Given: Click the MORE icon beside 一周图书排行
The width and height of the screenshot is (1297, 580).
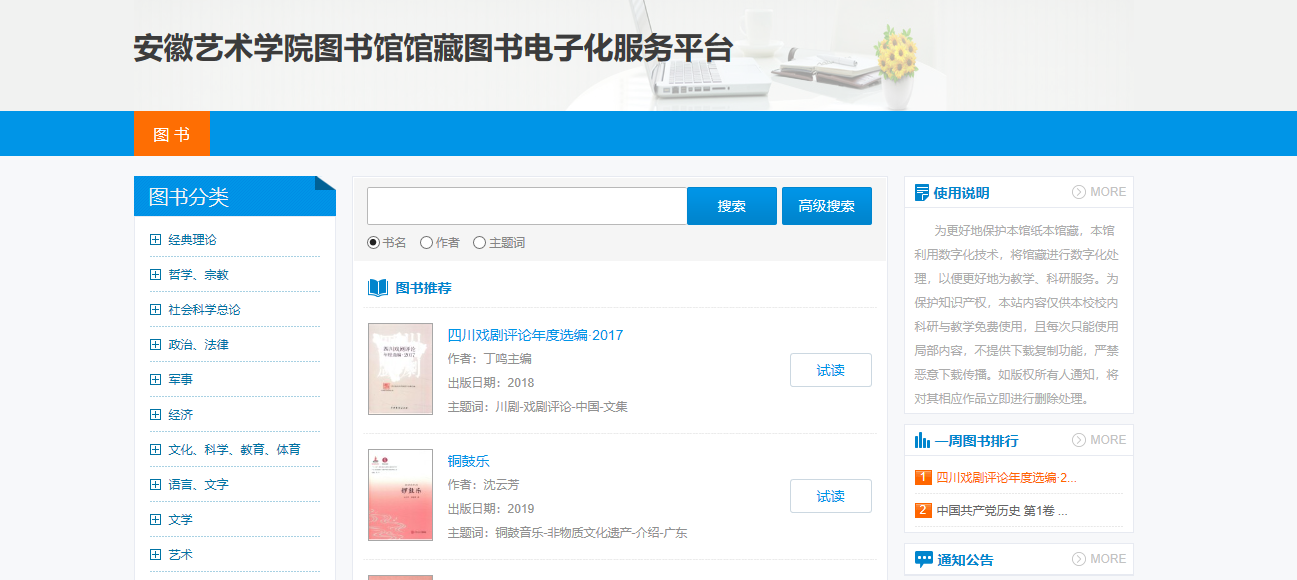Looking at the screenshot, I should point(1079,440).
